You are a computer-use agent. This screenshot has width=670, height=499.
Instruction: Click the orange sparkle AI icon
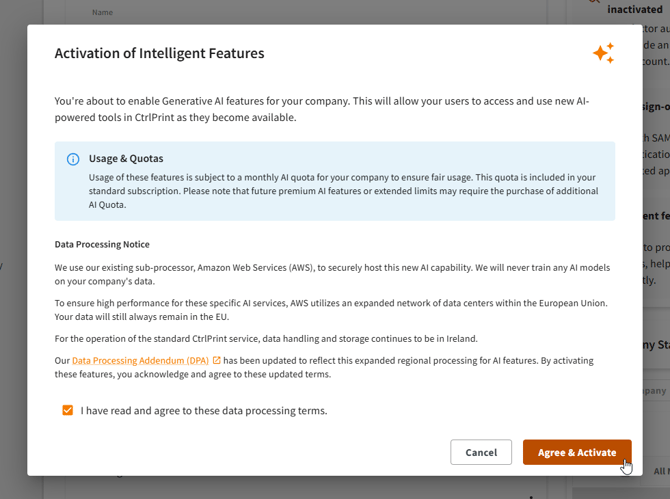pyautogui.click(x=603, y=53)
